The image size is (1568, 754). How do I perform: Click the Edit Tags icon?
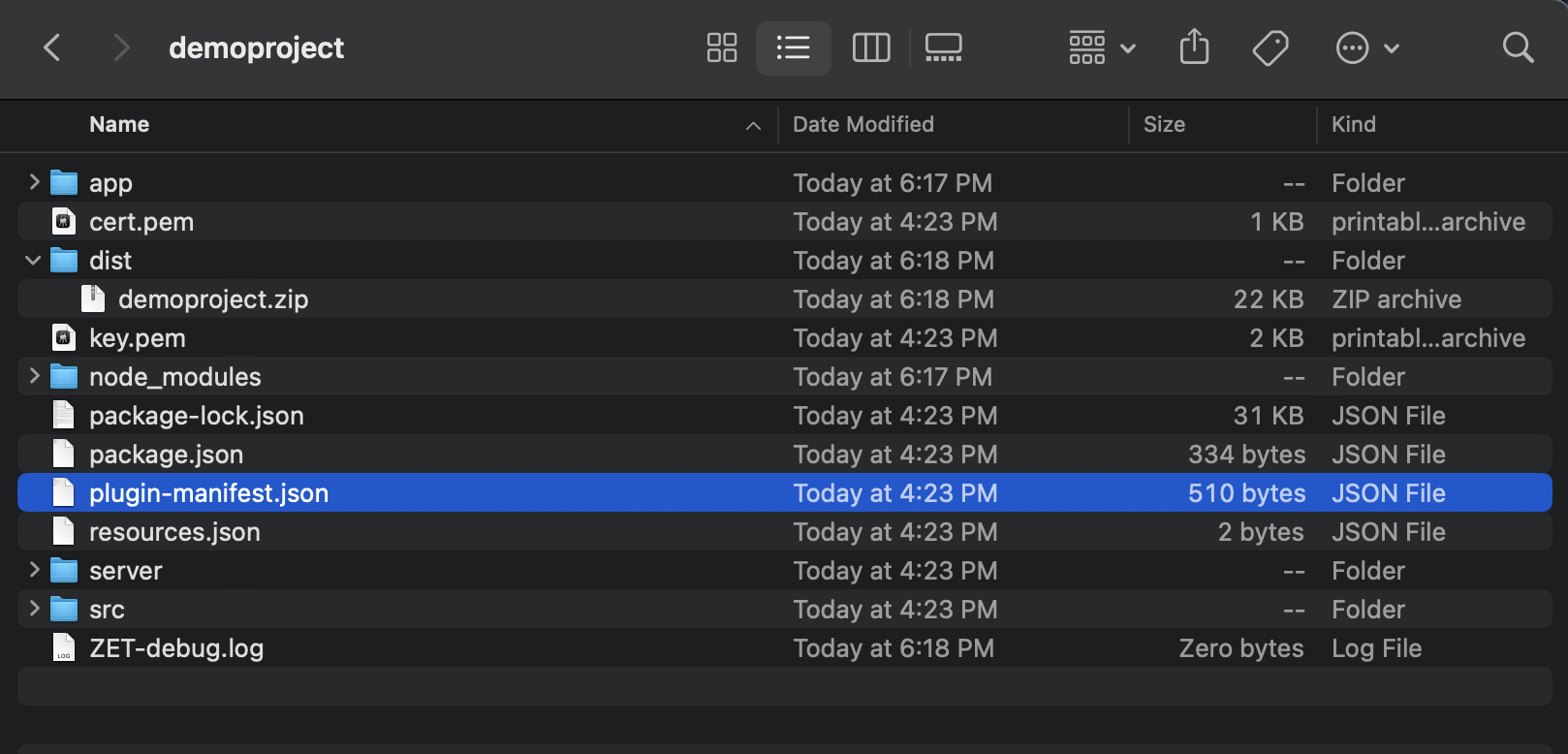point(1270,47)
